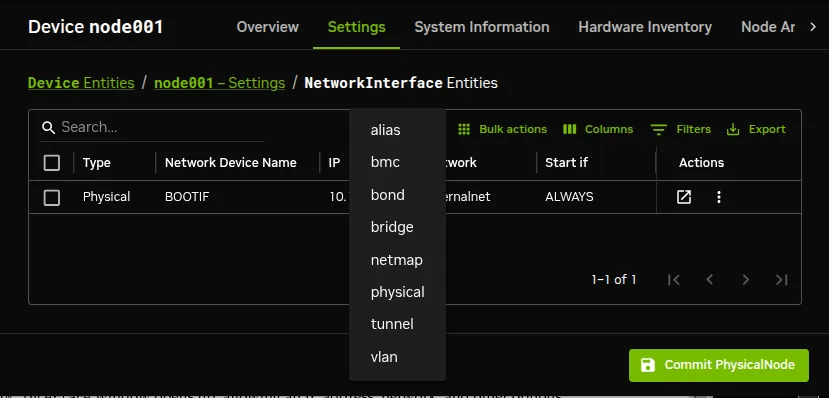Go to next page of results
Viewport: 829px width, 398px height.
(745, 280)
